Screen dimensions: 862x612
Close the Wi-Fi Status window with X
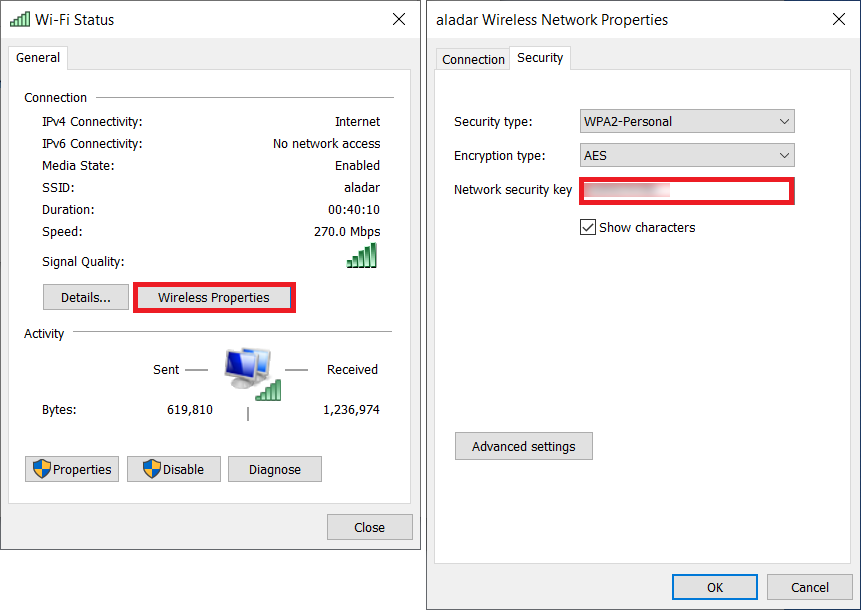399,19
